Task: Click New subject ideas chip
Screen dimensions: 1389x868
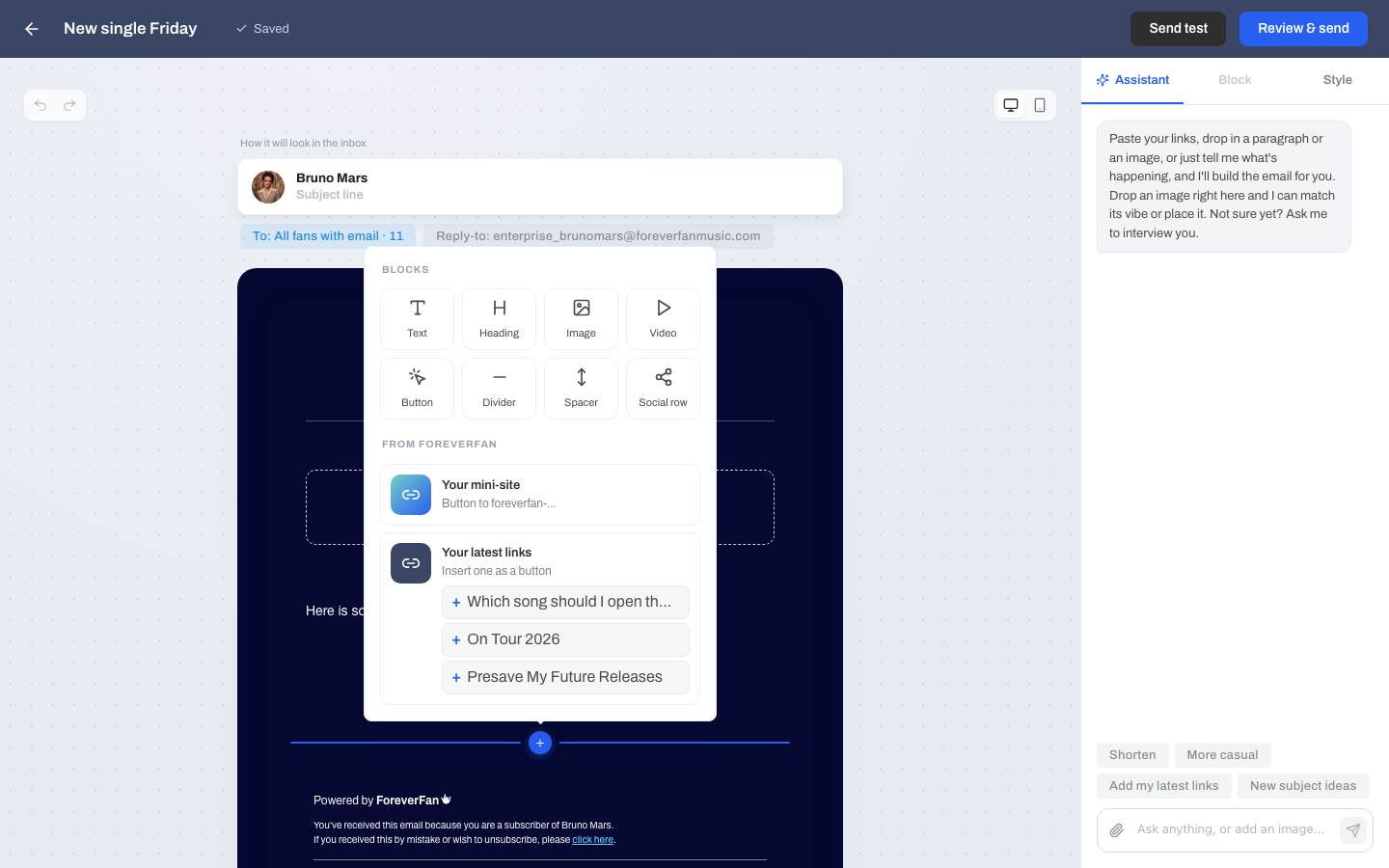Action: pos(1303,786)
